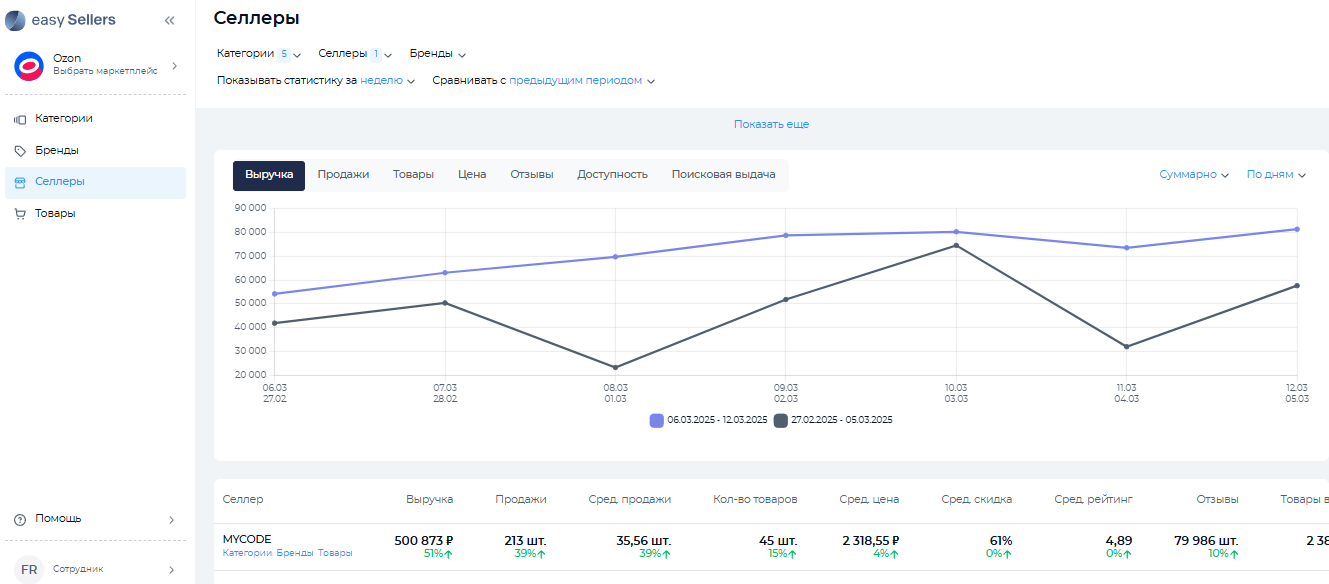This screenshot has height=584, width=1329.
Task: Click the Селлеры store icon in sidebar
Action: pos(20,182)
